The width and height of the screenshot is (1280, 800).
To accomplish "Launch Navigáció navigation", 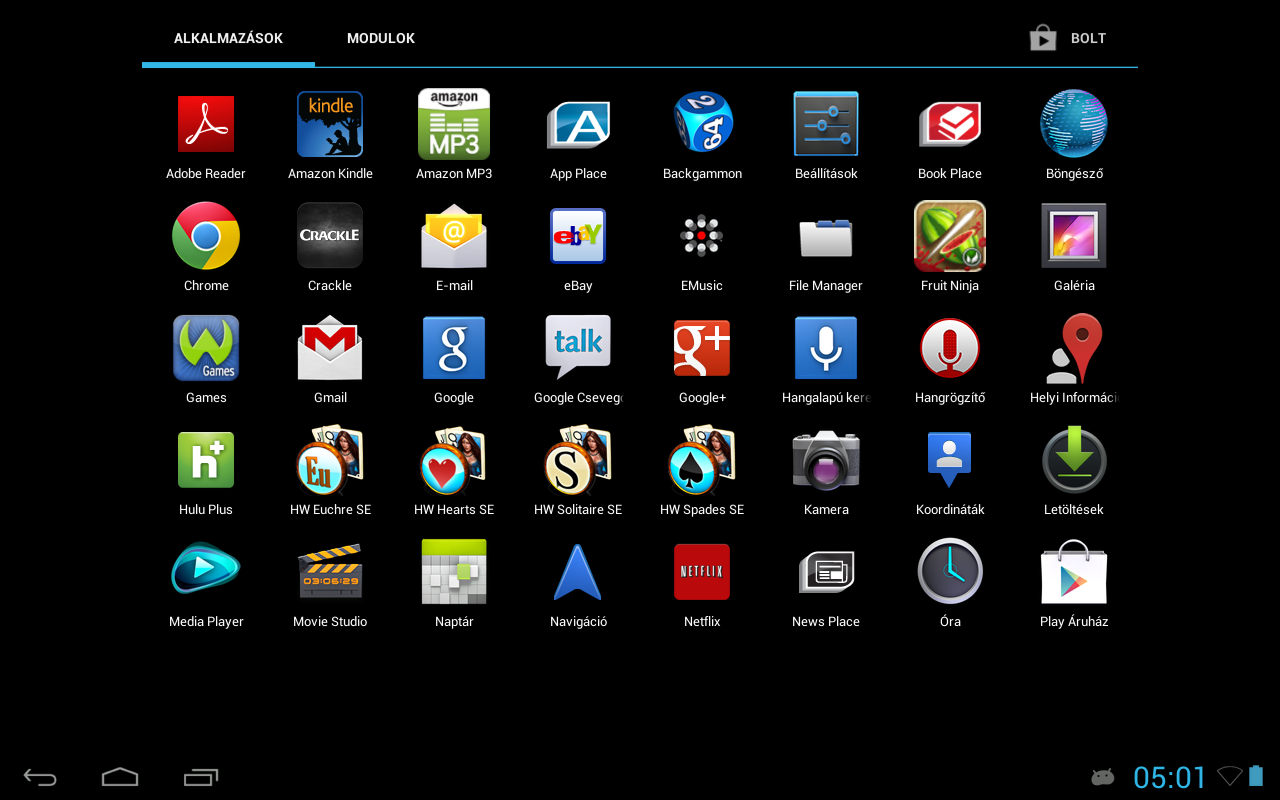I will coord(578,572).
